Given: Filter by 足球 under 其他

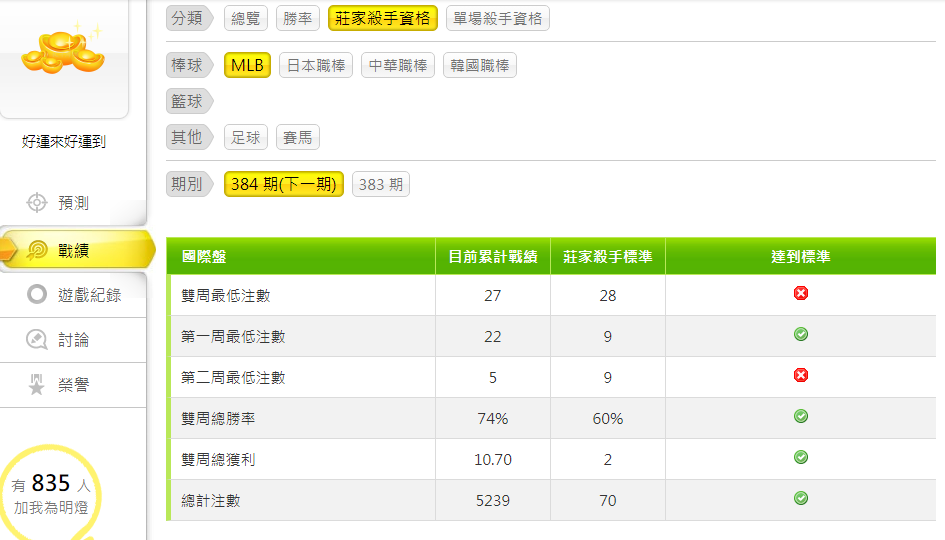Looking at the screenshot, I should 246,137.
